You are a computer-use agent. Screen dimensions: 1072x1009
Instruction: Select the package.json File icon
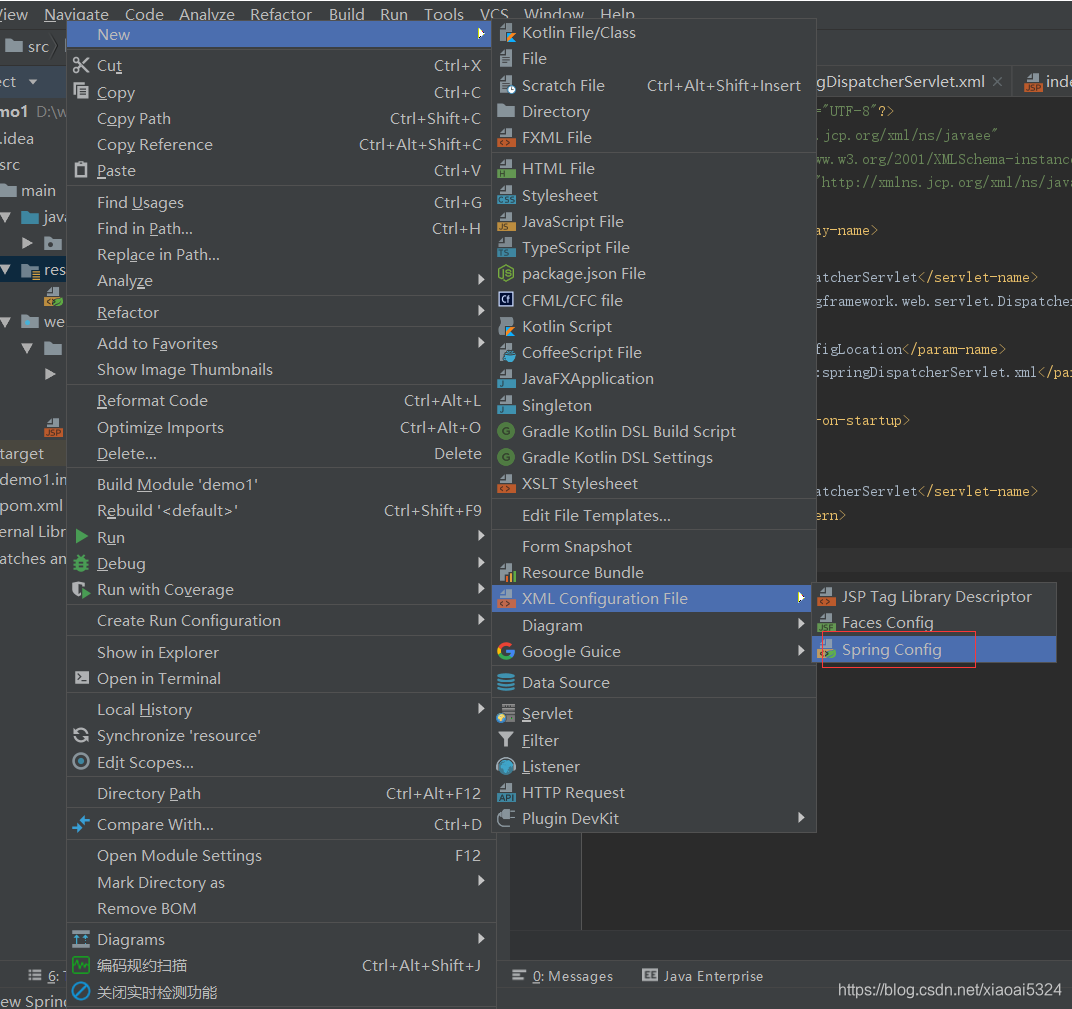(507, 274)
